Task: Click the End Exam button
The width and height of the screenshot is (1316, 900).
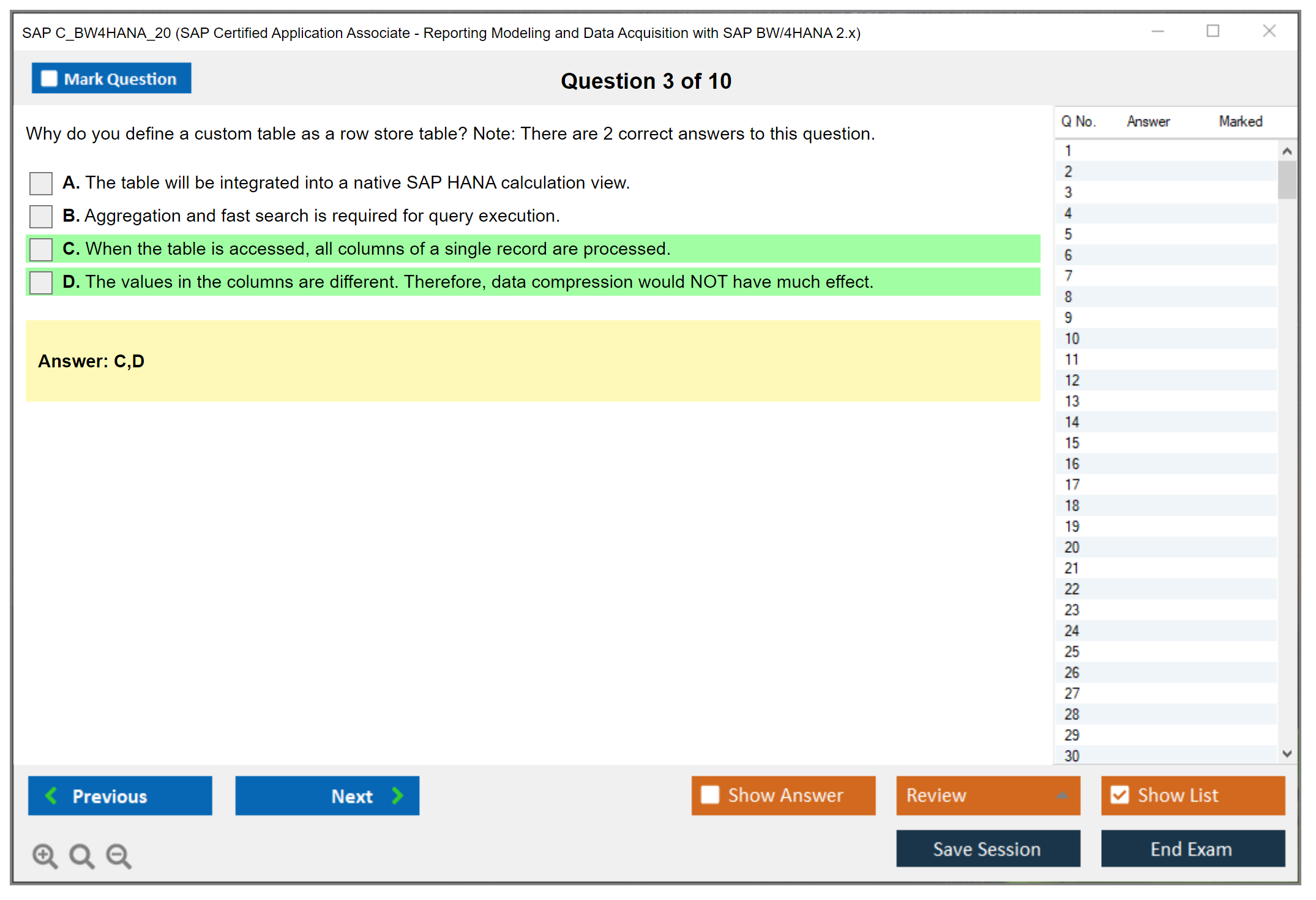Action: [1192, 849]
